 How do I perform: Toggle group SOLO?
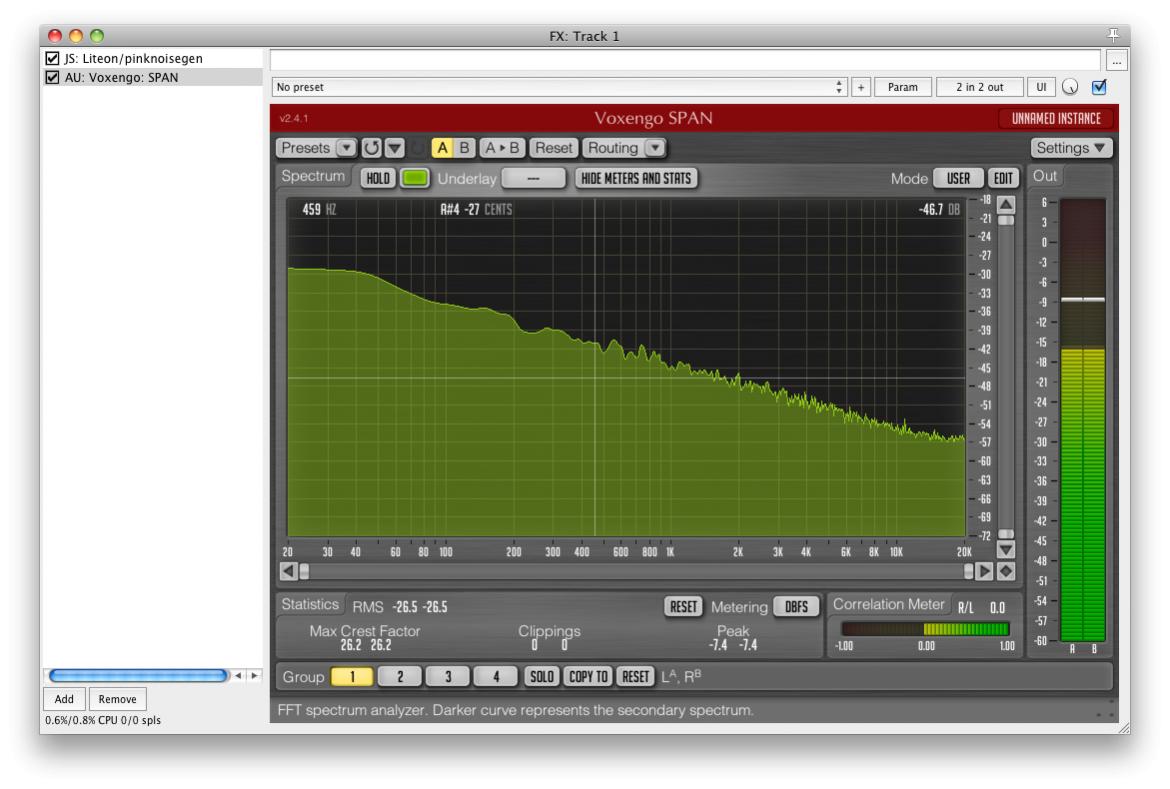541,676
